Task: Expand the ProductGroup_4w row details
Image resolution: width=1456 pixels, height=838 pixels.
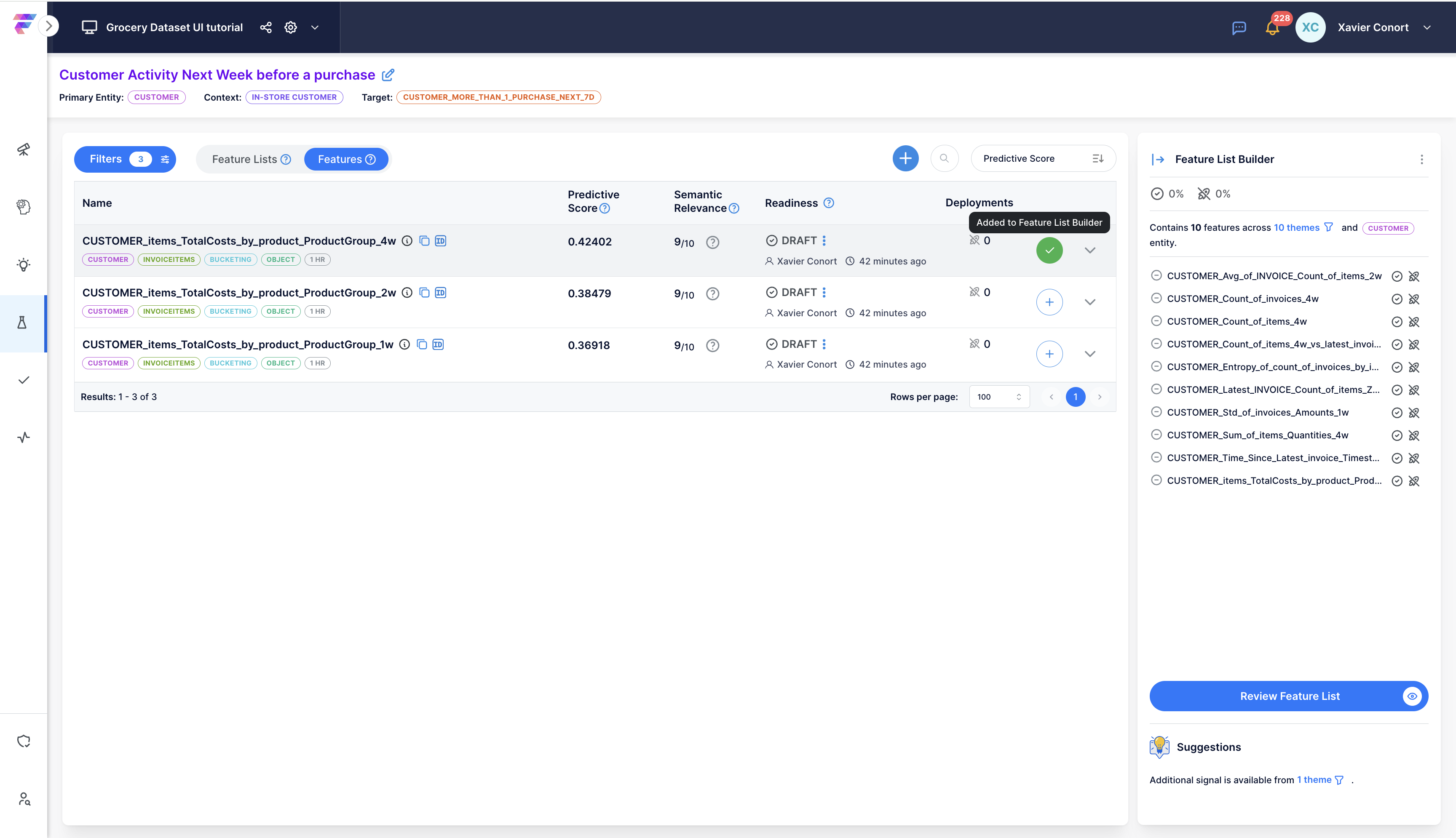Action: tap(1090, 251)
